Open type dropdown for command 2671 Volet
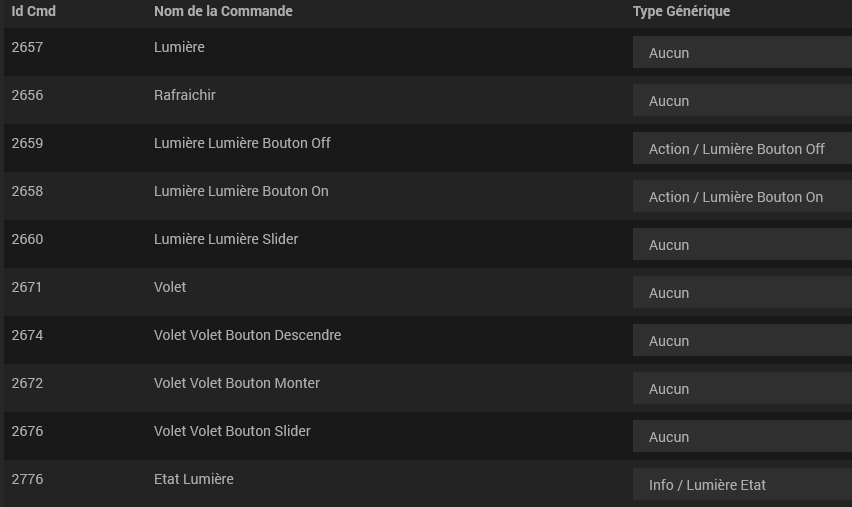Screen dimensions: 852x507 [x=742, y=293]
